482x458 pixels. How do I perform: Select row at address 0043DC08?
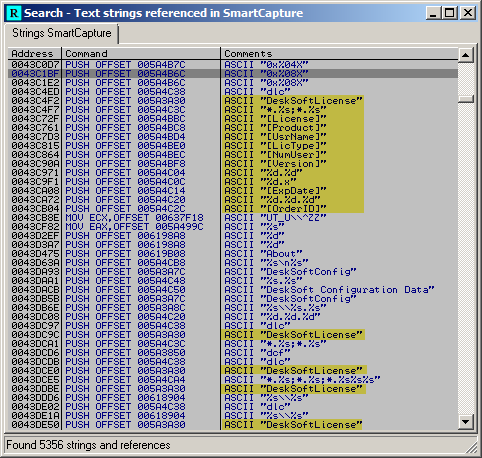[x=233, y=317]
